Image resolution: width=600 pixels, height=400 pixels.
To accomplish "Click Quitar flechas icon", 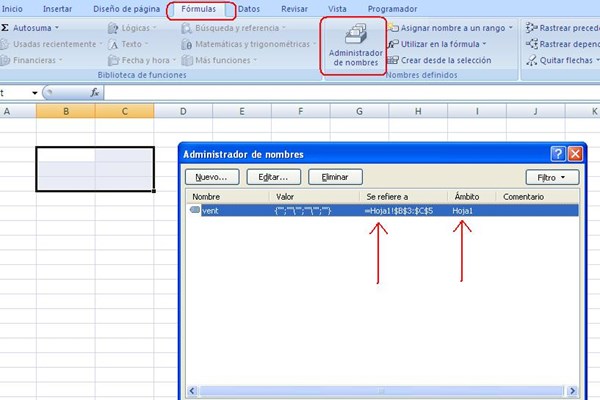I will click(x=532, y=60).
